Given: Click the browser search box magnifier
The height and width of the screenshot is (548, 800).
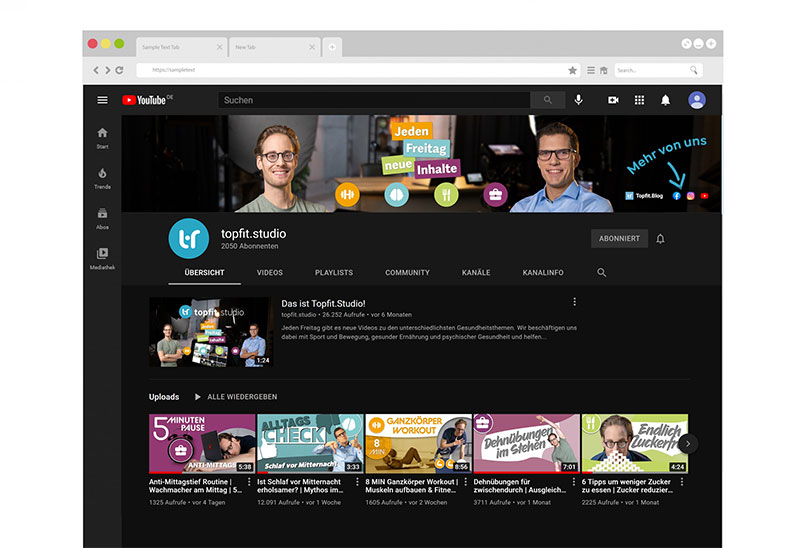Looking at the screenshot, I should [694, 70].
